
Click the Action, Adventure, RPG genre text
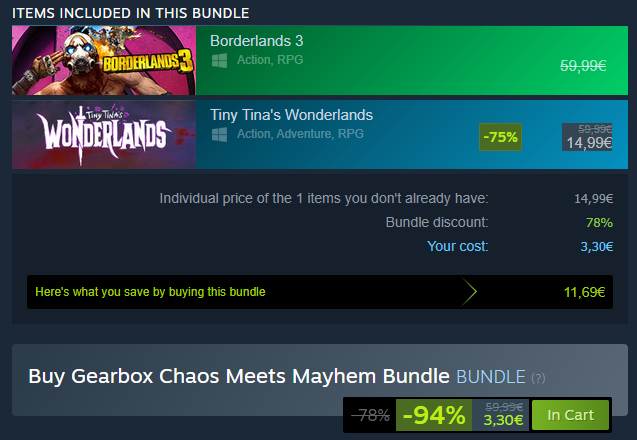pyautogui.click(x=300, y=134)
